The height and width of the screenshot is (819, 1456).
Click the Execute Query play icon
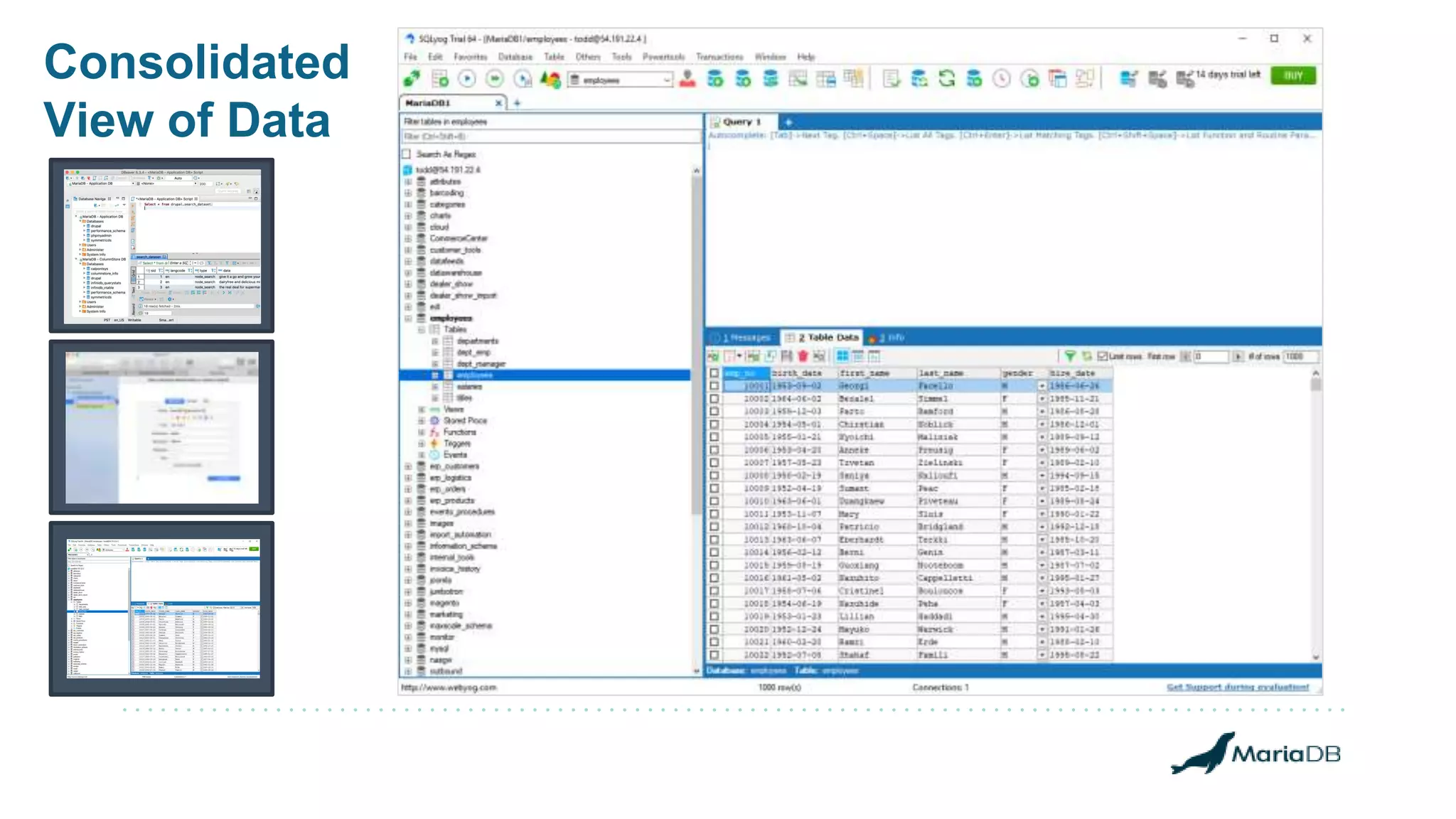coord(467,78)
